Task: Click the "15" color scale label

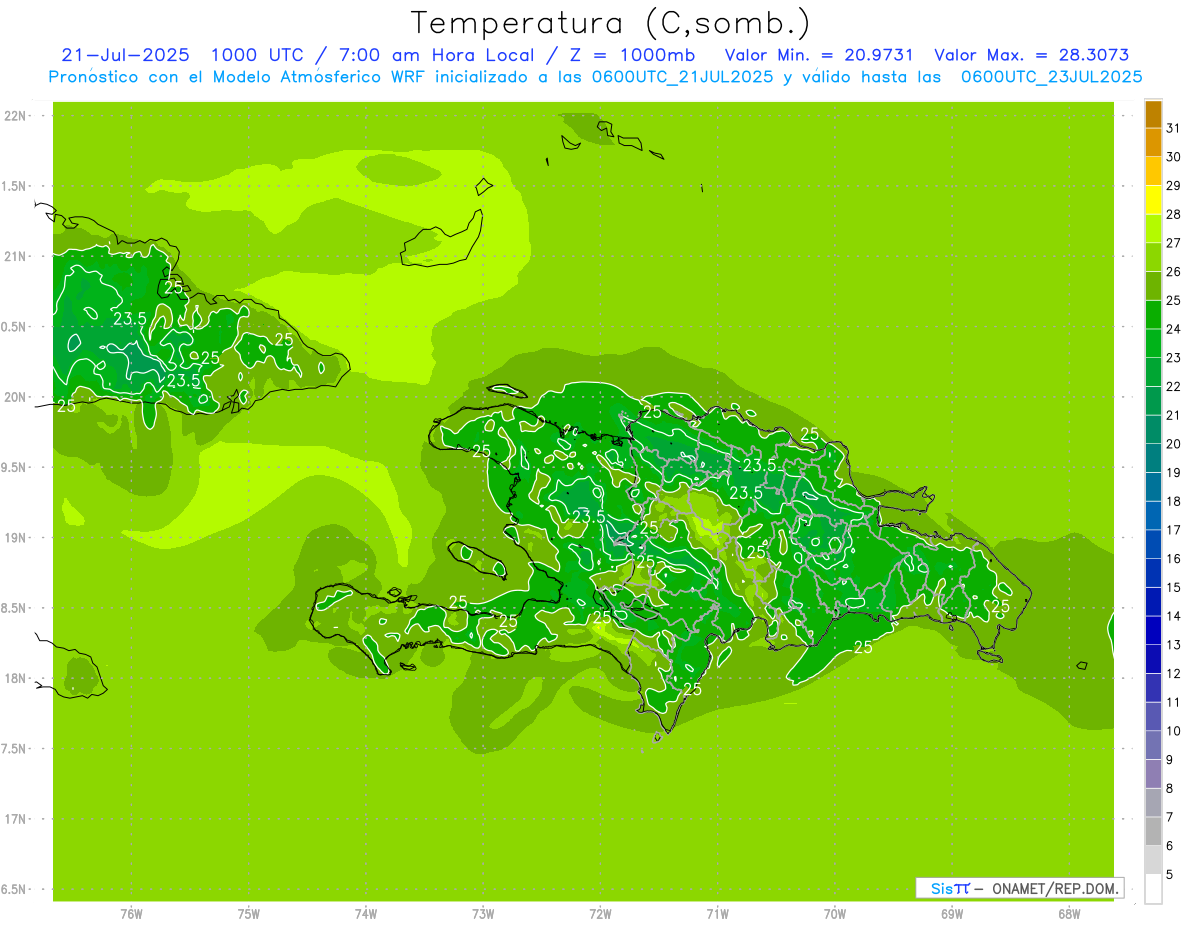Action: click(x=1174, y=587)
